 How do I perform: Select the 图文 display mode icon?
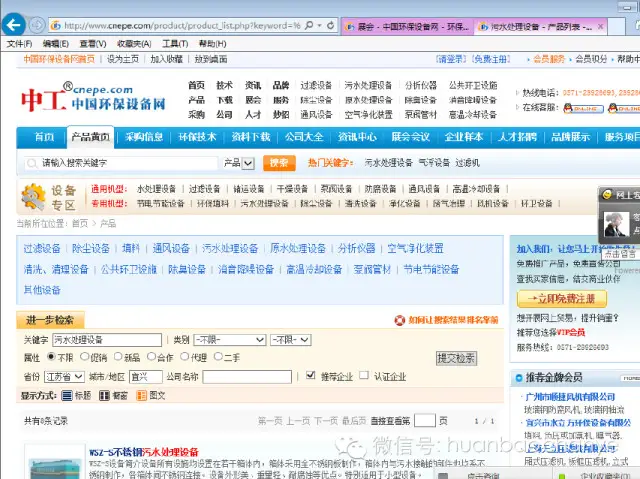point(141,395)
